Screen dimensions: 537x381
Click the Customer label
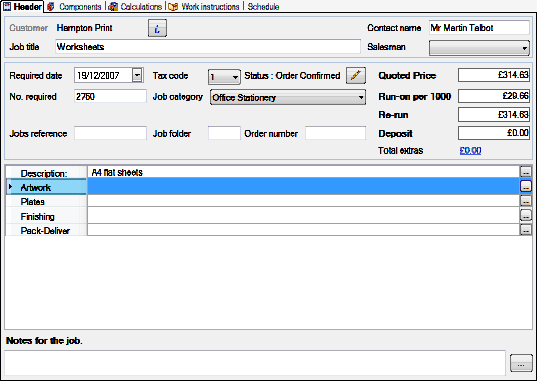point(28,28)
